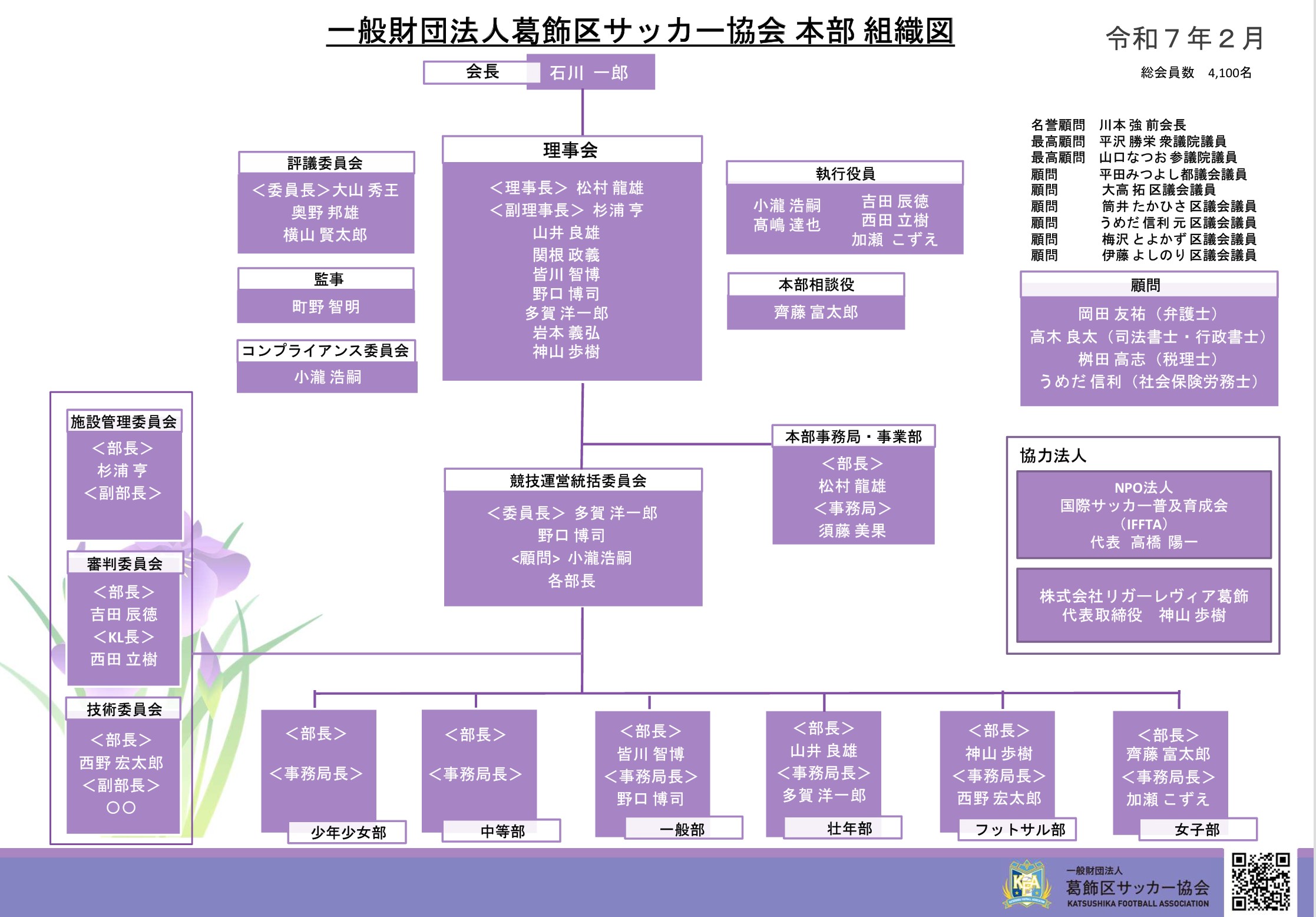Image resolution: width=1316 pixels, height=917 pixels.
Task: Select the 評議委員会 header
Action: [x=326, y=163]
